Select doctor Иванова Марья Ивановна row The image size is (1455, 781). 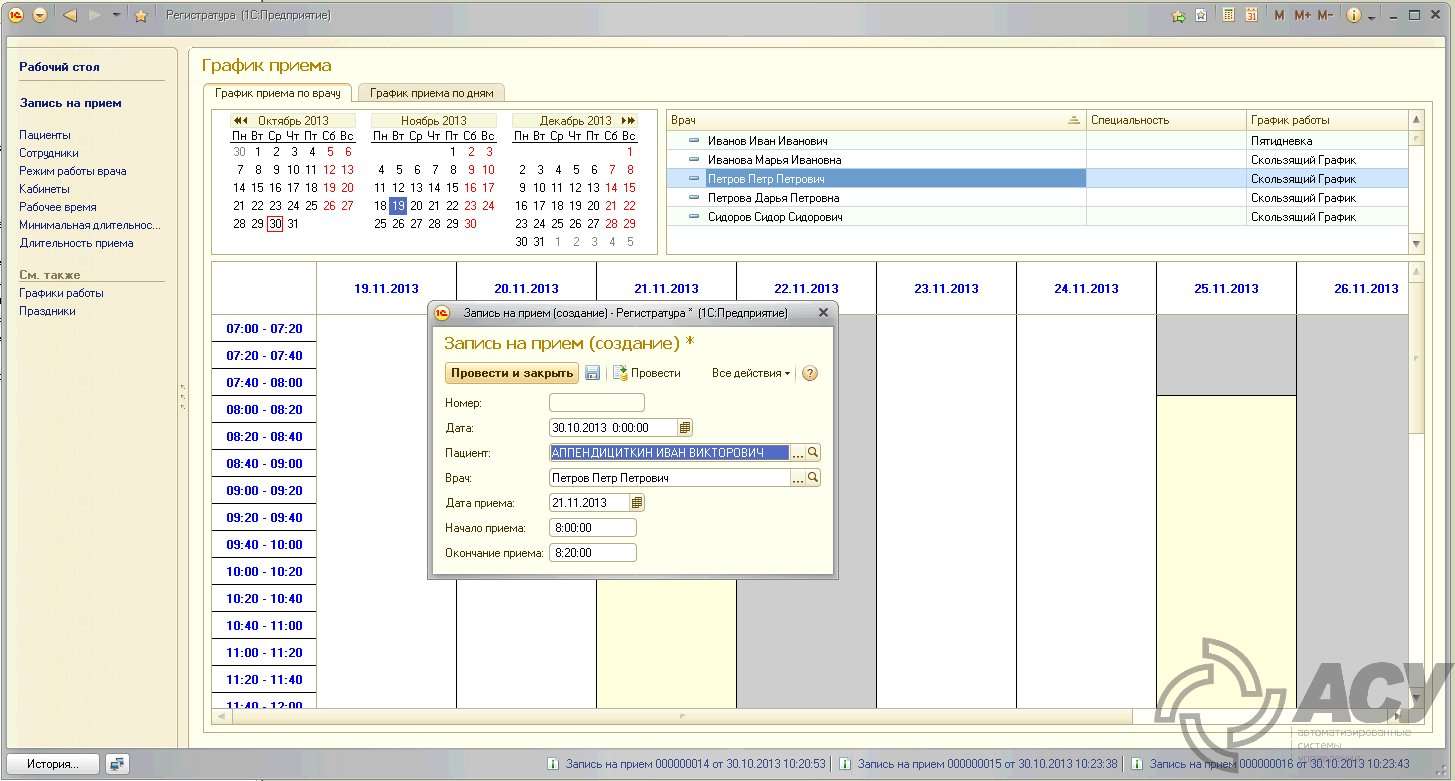pyautogui.click(x=1037, y=160)
